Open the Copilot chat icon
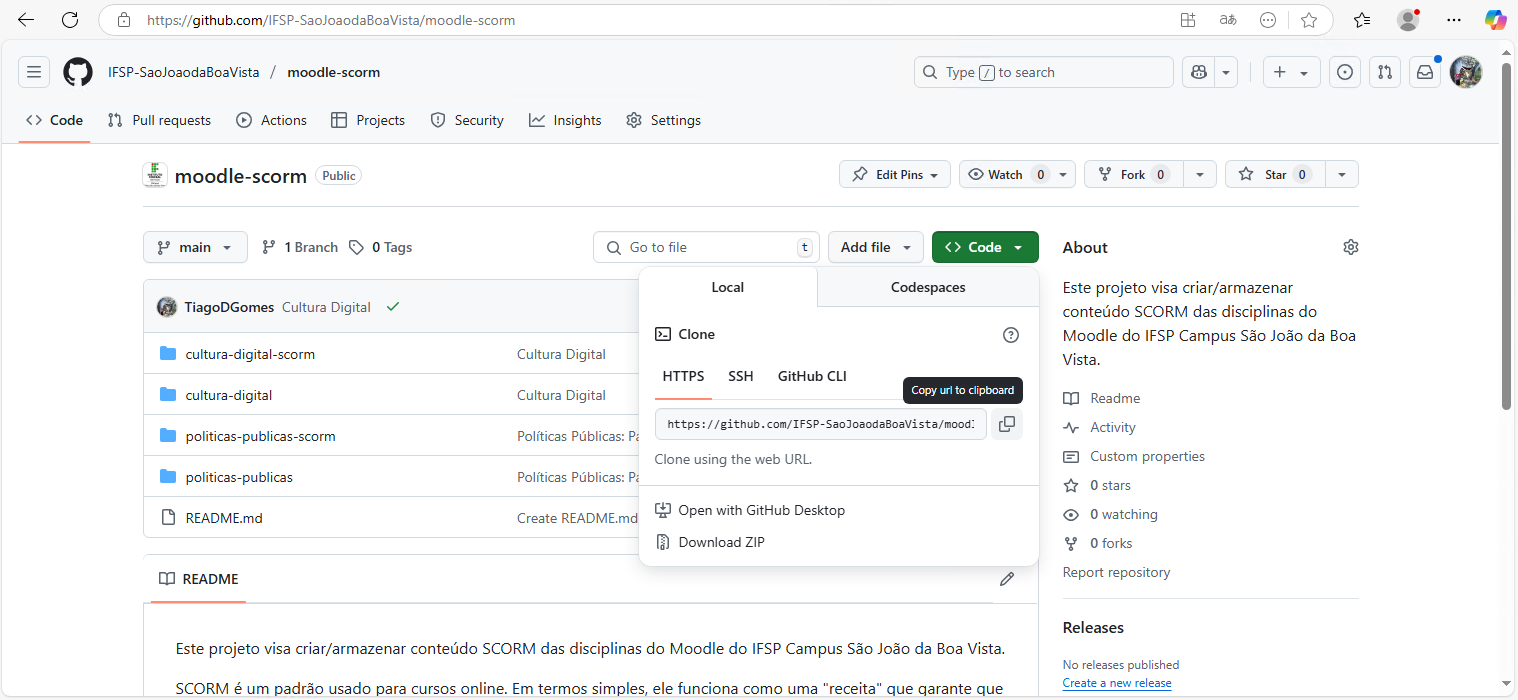This screenshot has width=1518, height=700. click(1197, 72)
